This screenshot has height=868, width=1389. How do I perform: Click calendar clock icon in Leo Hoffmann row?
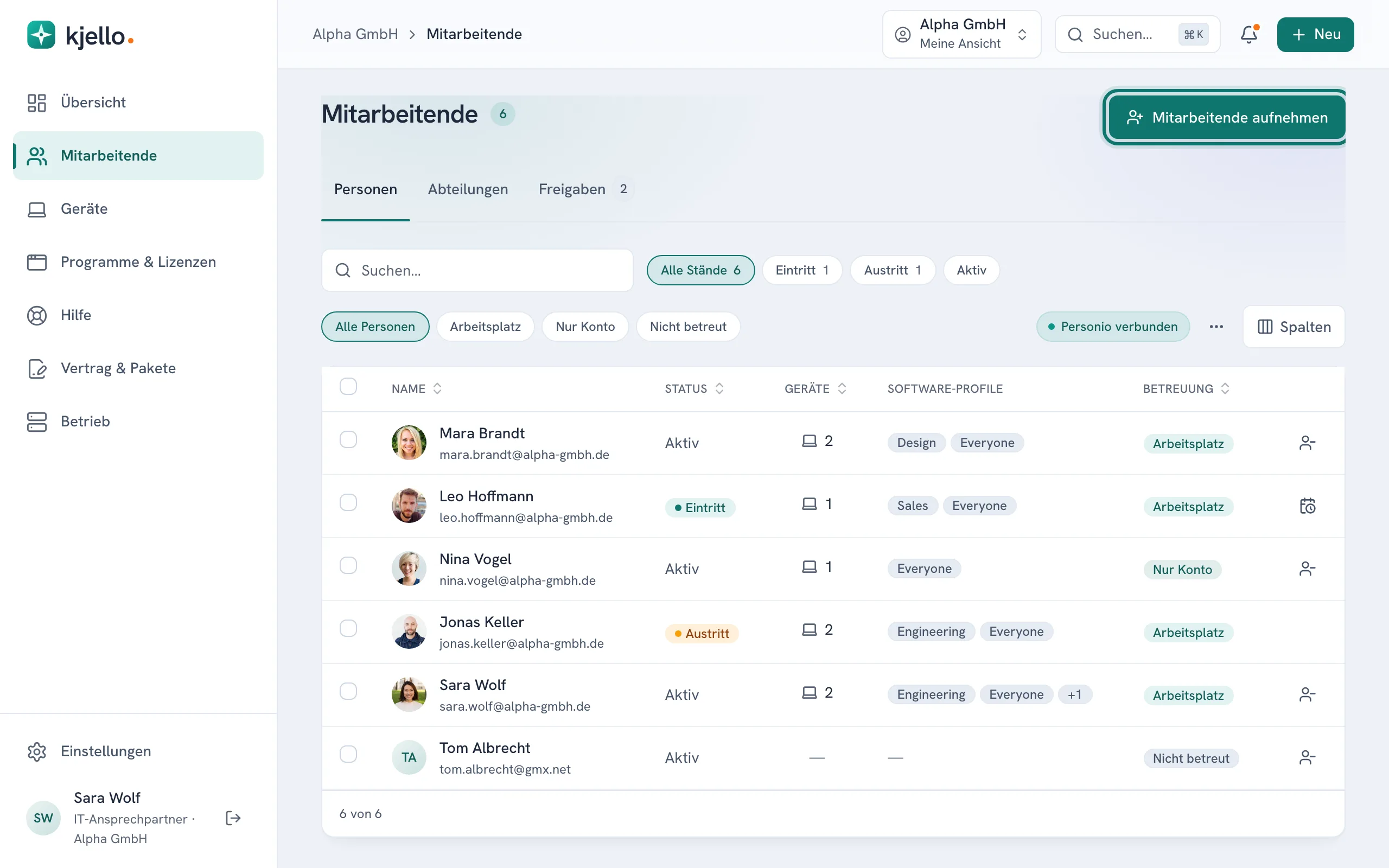(1307, 506)
